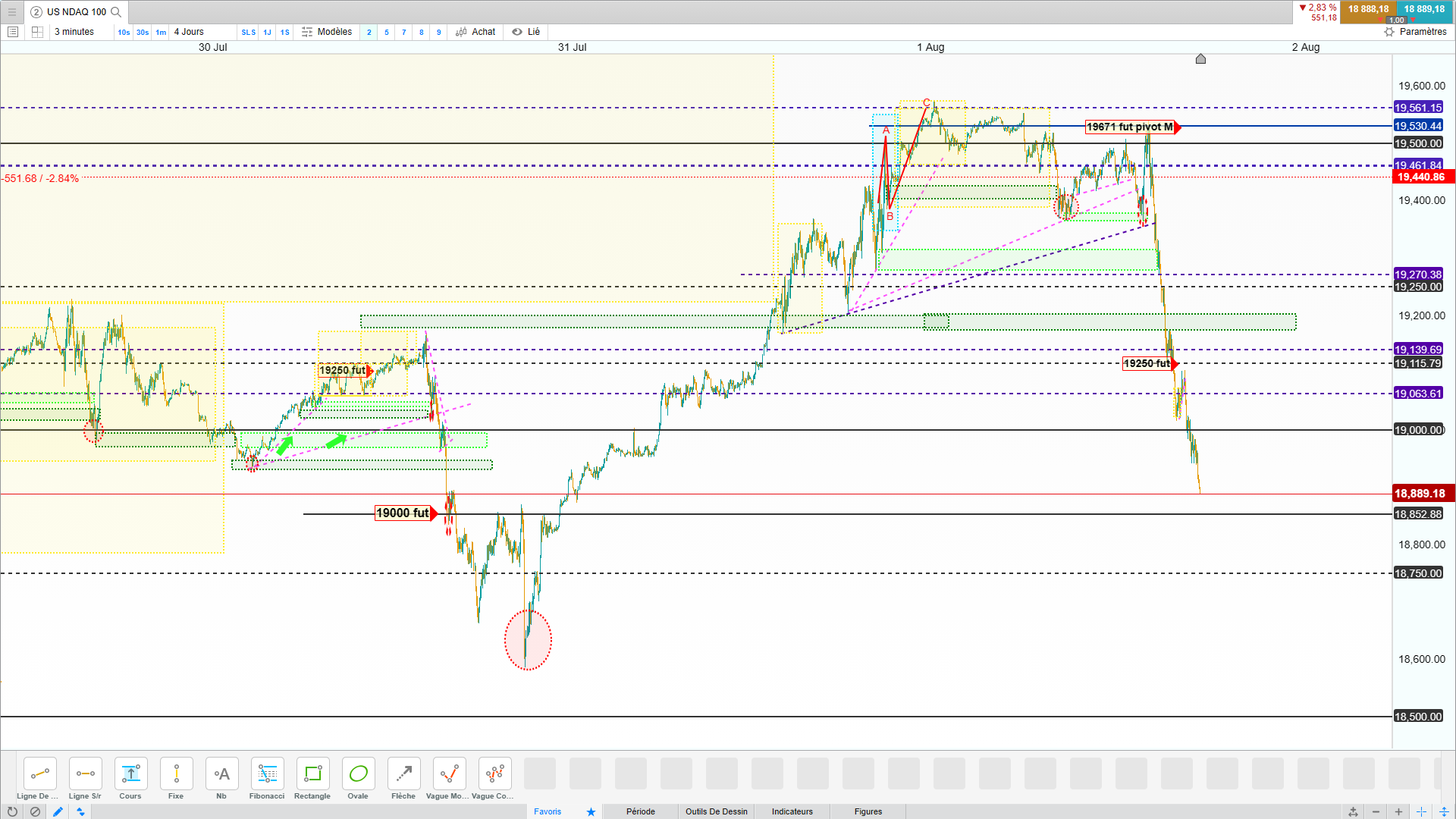The width and height of the screenshot is (1456, 819).
Task: Switch to the Figures tab
Action: click(x=868, y=811)
